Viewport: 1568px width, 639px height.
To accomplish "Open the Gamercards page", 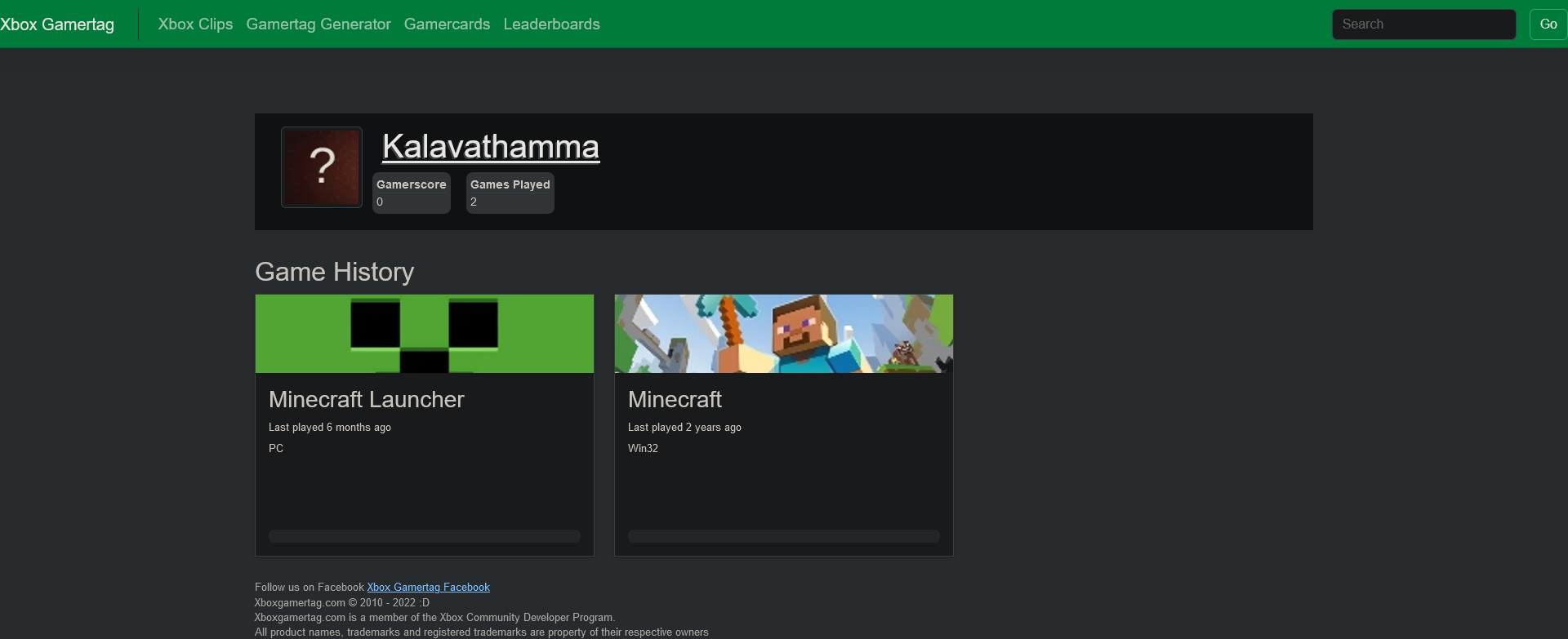I will tap(447, 24).
